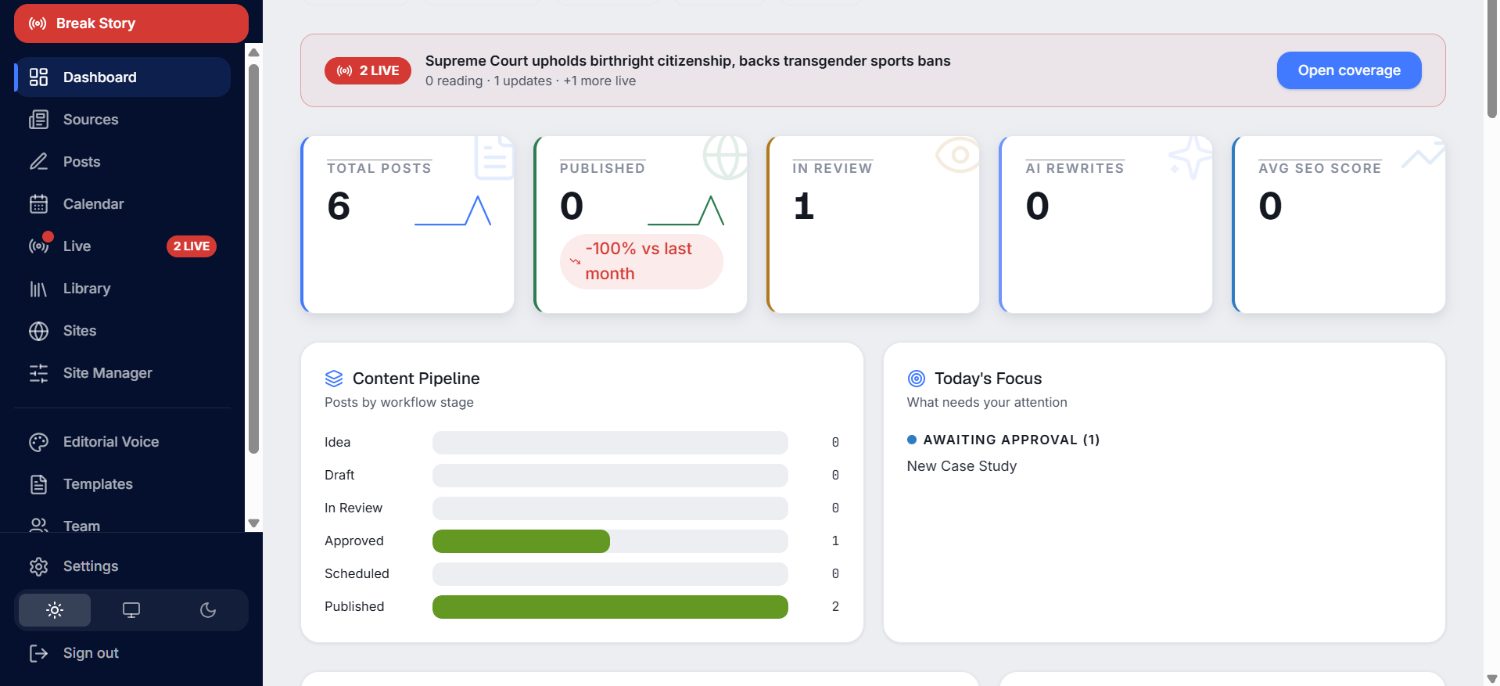Open the Dashboard grid icon
The image size is (1500, 686).
pos(39,77)
